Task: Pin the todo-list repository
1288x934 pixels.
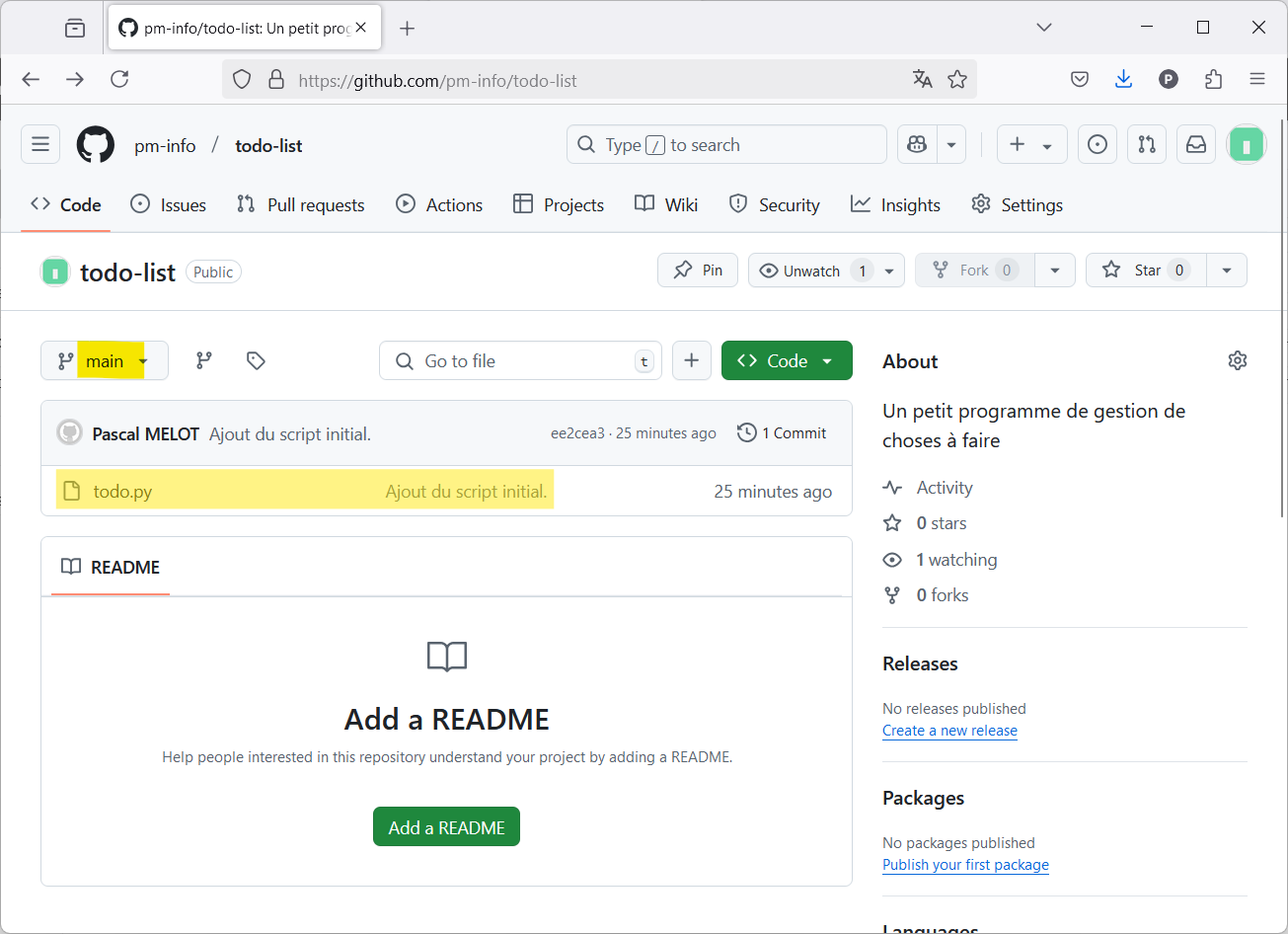Action: (x=698, y=271)
